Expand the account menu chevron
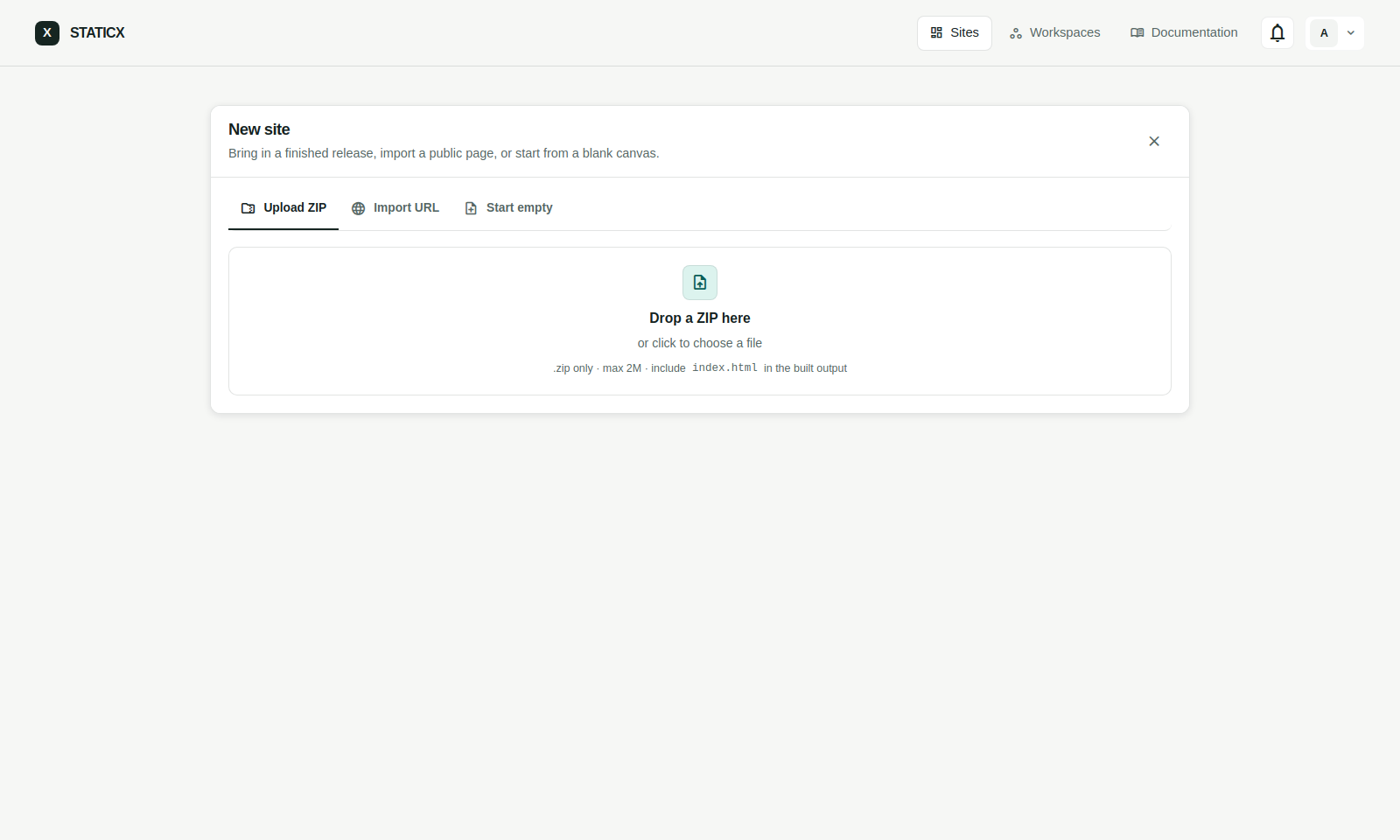Viewport: 1400px width, 840px height. (1351, 33)
